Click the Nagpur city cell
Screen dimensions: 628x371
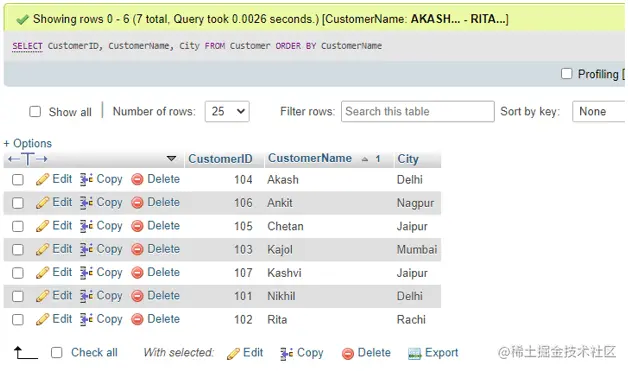coord(415,204)
